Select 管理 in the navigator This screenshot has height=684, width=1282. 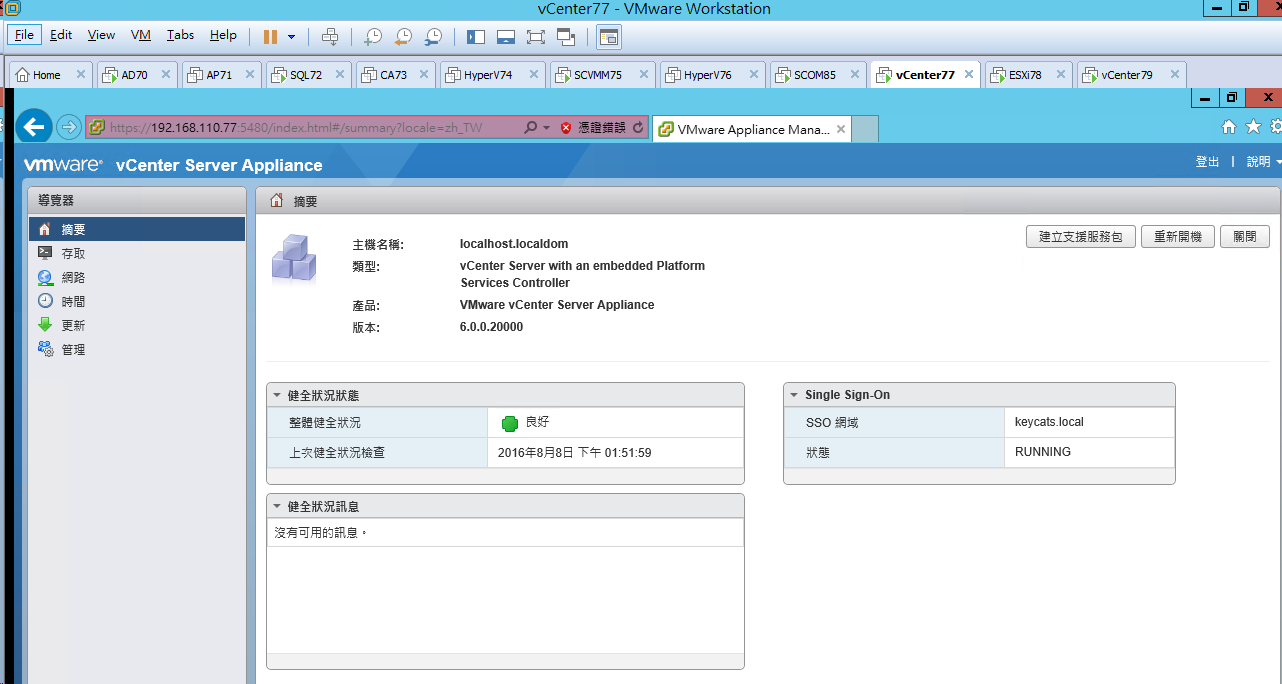pos(137,349)
